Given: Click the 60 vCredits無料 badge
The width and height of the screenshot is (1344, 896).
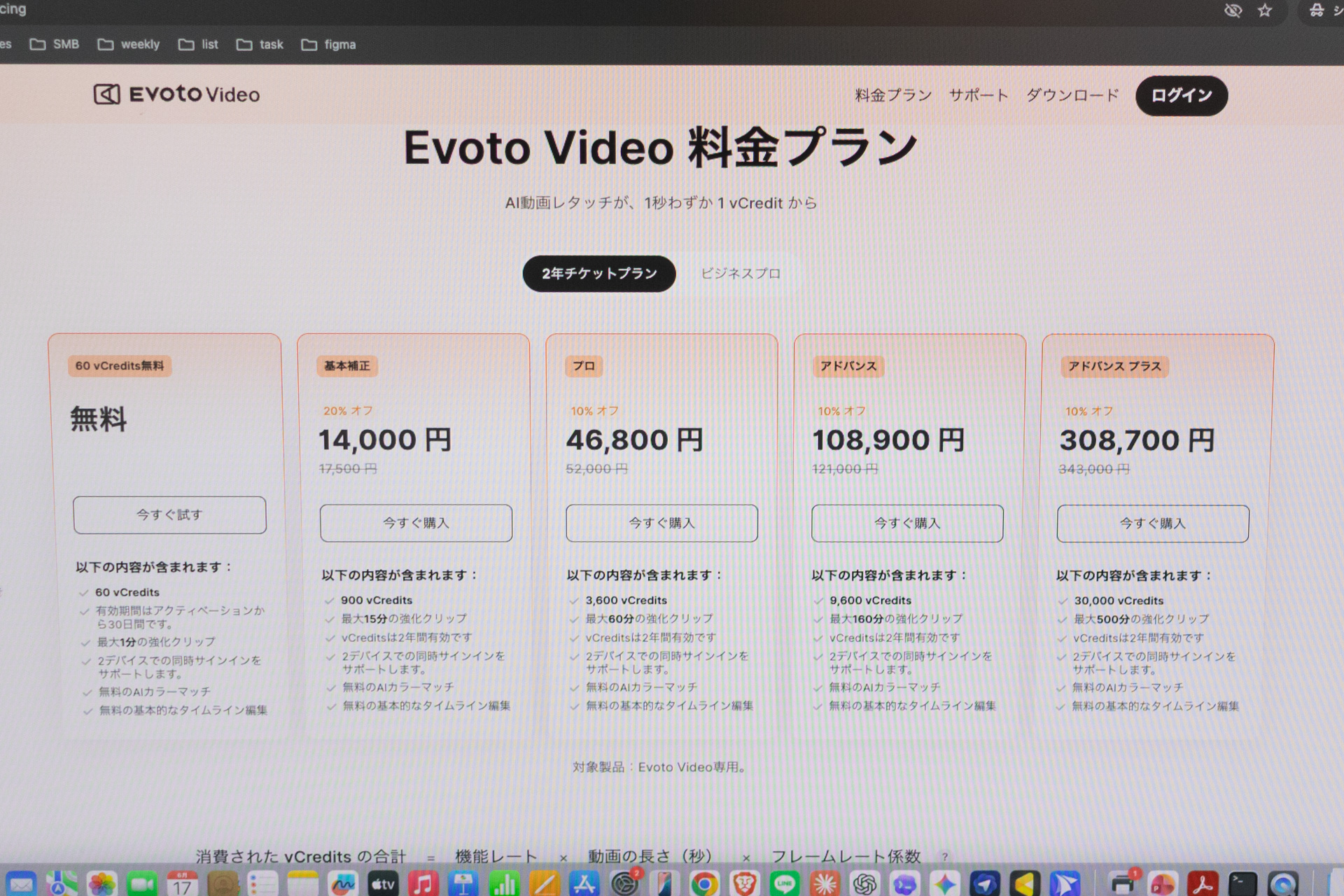Looking at the screenshot, I should tap(120, 366).
